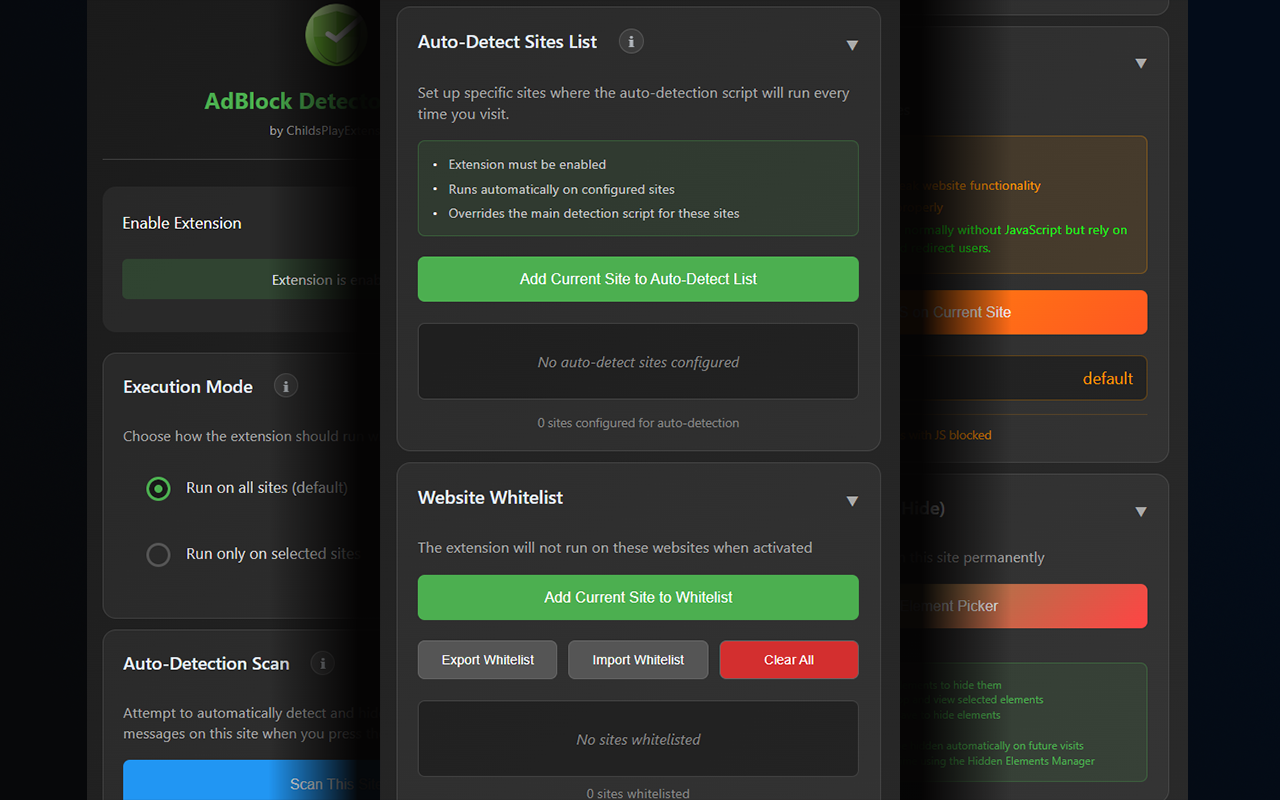
Task: Click the green 'AdBlock' title text
Action: pyautogui.click(x=249, y=101)
